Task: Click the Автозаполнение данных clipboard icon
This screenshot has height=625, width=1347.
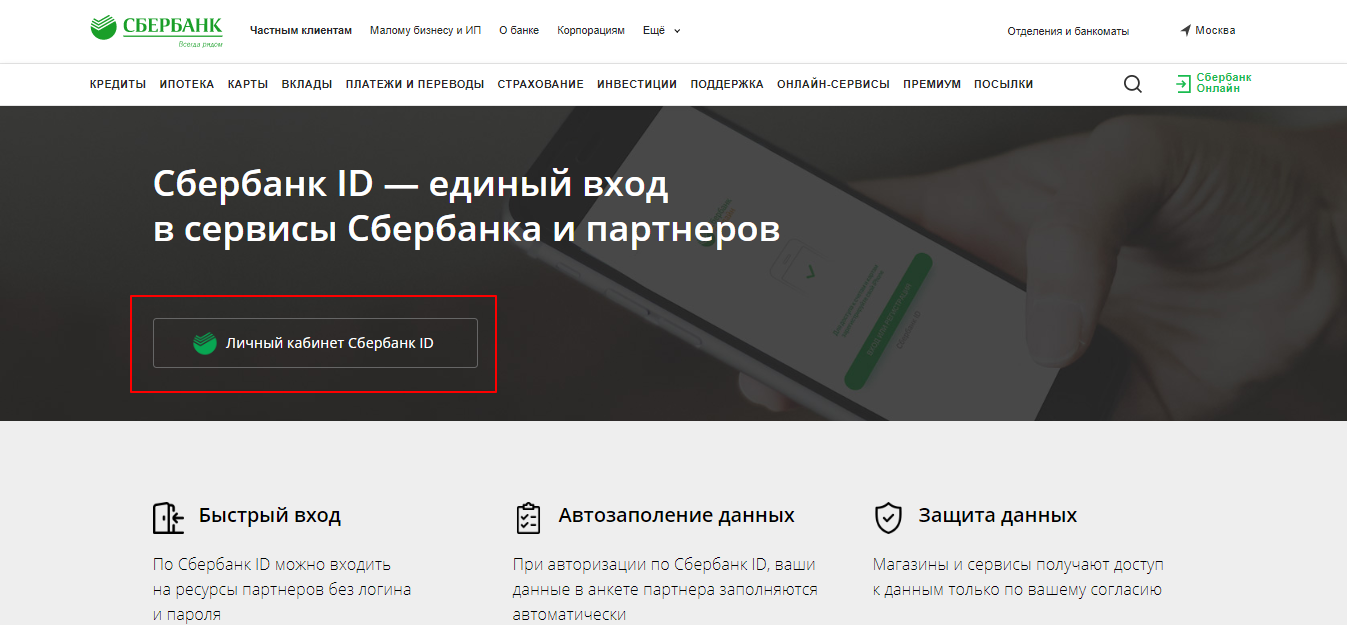Action: pos(528,517)
